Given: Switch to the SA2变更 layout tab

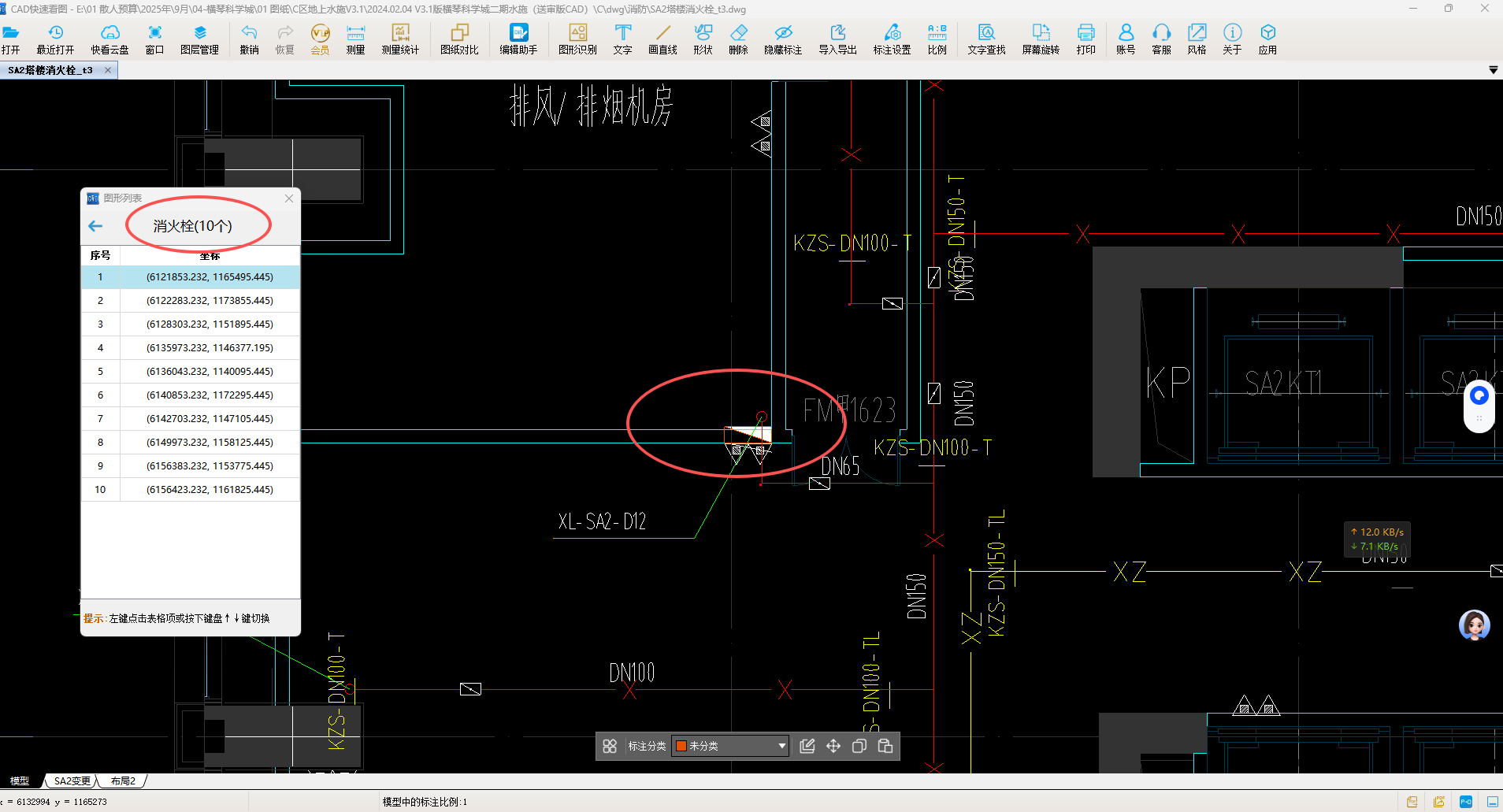Looking at the screenshot, I should [72, 780].
